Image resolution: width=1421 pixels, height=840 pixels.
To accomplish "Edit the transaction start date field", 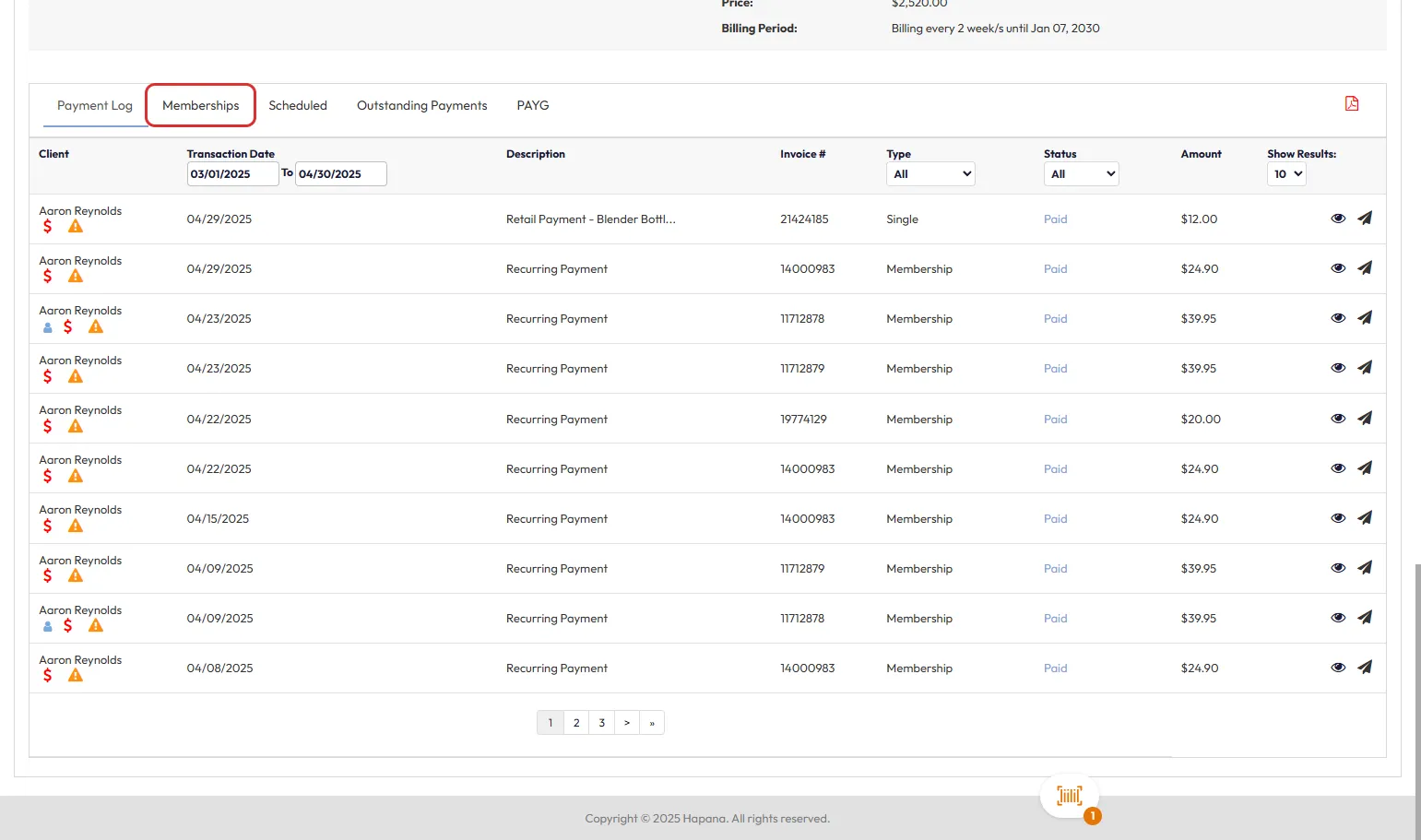I will coord(232,174).
